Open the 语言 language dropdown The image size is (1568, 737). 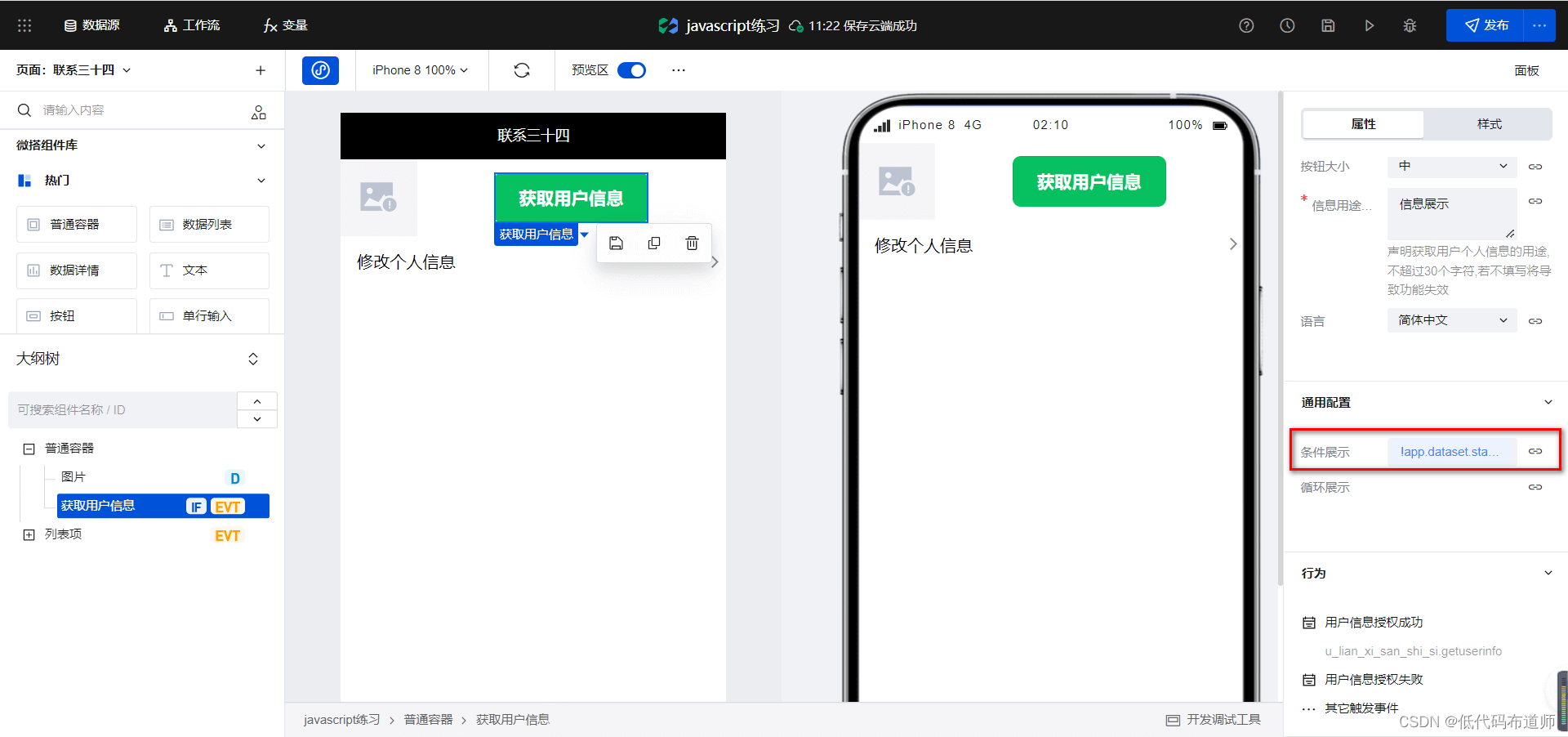tap(1451, 320)
